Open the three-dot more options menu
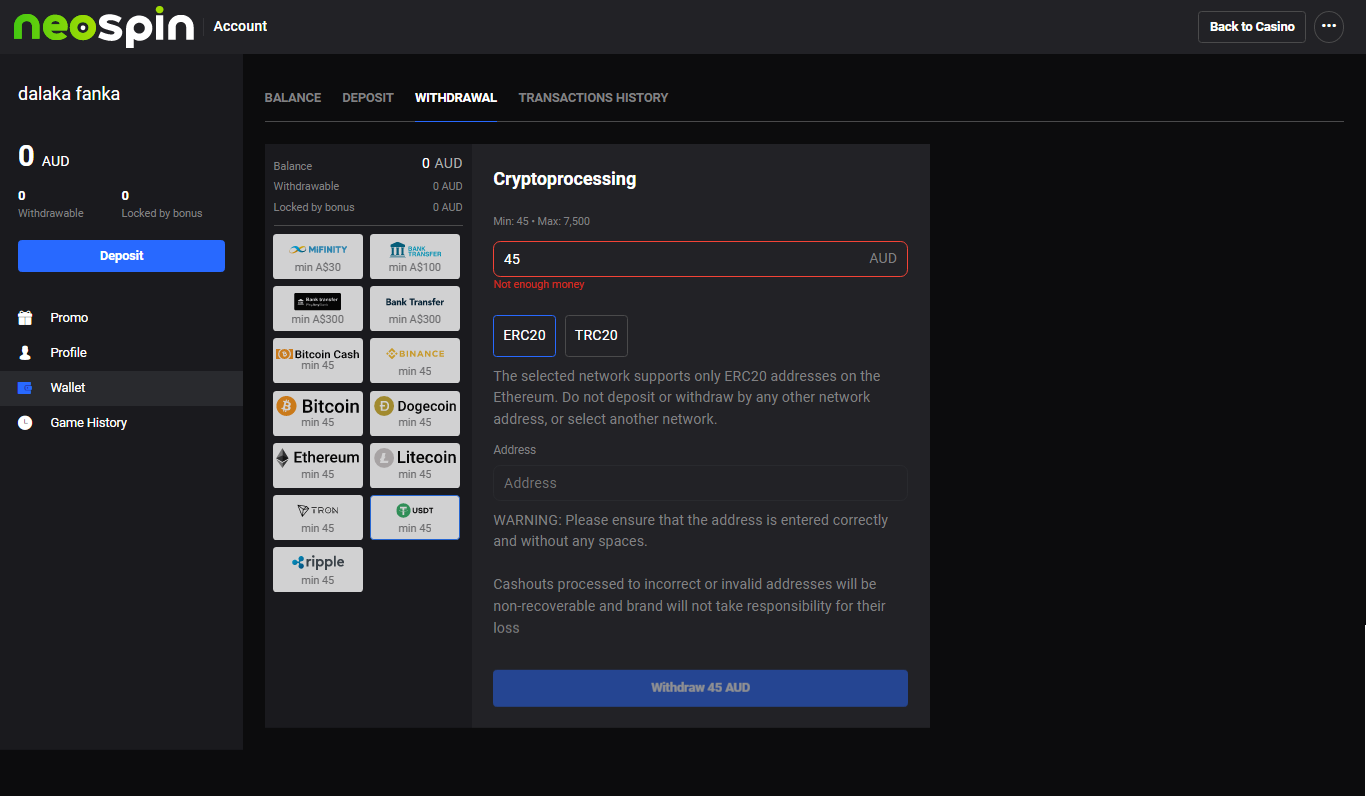The width and height of the screenshot is (1366, 797). (x=1328, y=27)
